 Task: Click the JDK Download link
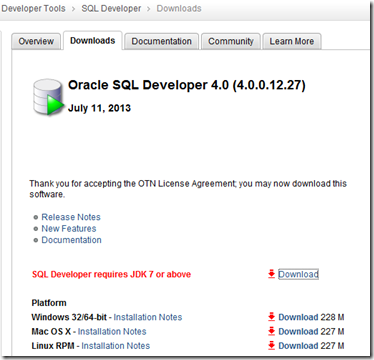tap(298, 274)
